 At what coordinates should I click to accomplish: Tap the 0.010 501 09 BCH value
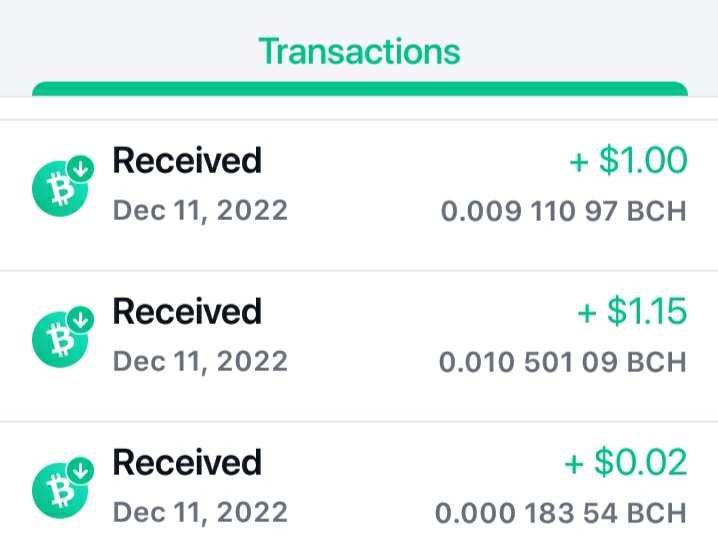click(x=563, y=362)
